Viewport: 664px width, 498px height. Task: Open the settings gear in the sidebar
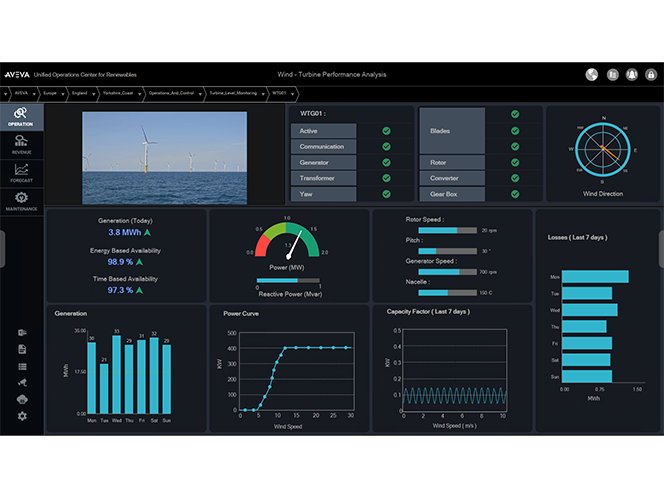click(22, 416)
